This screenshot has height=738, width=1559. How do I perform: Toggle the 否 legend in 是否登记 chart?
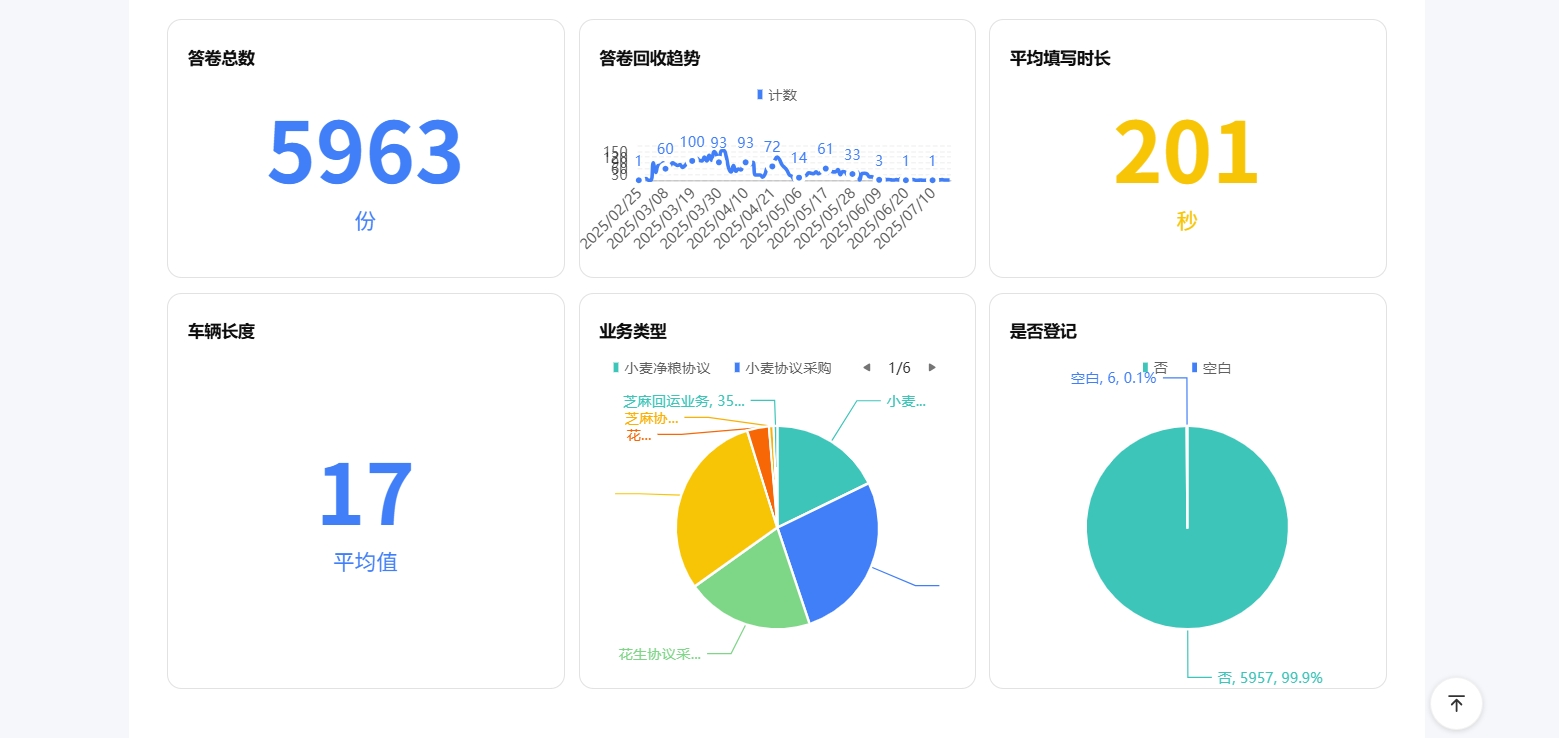click(1155, 368)
